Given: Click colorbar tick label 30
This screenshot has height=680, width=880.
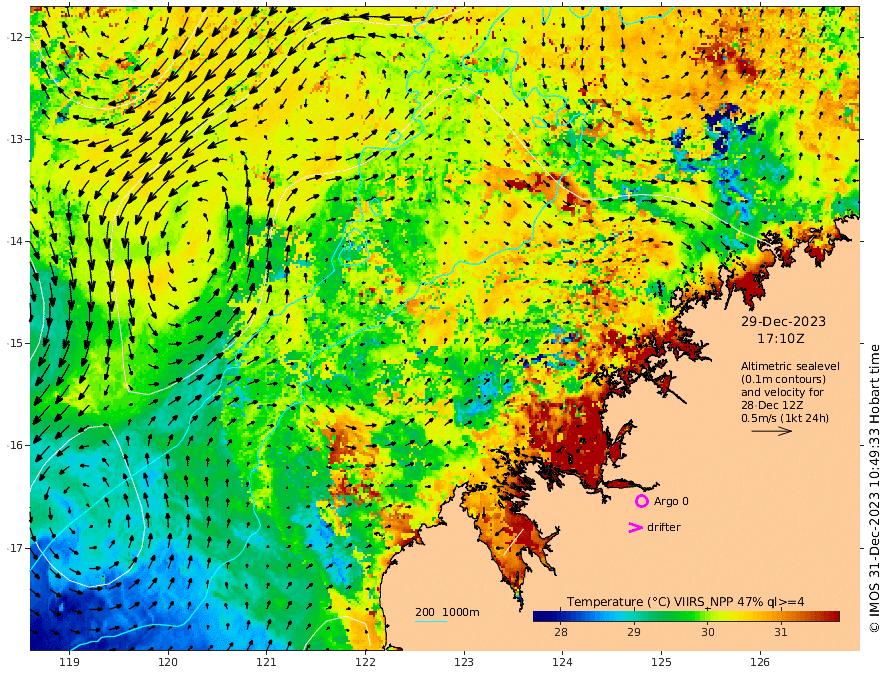Looking at the screenshot, I should (708, 632).
